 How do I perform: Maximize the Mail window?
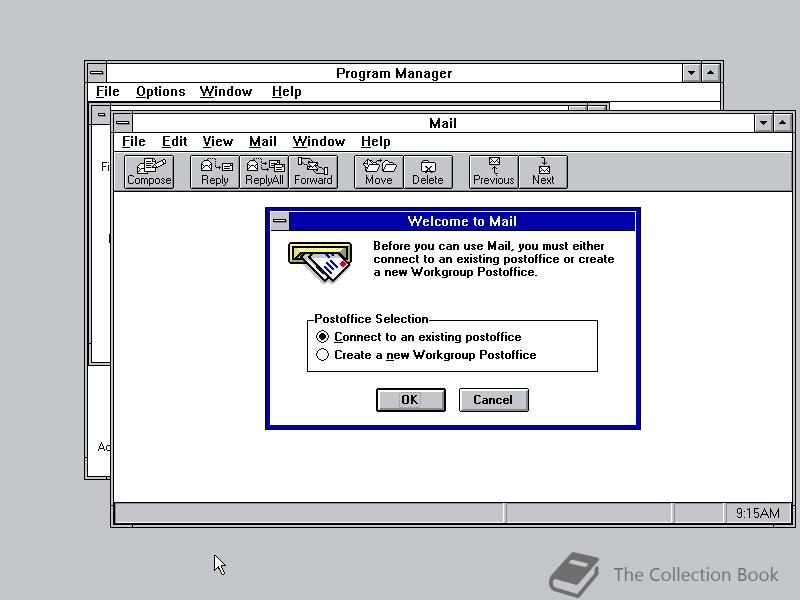coord(783,122)
